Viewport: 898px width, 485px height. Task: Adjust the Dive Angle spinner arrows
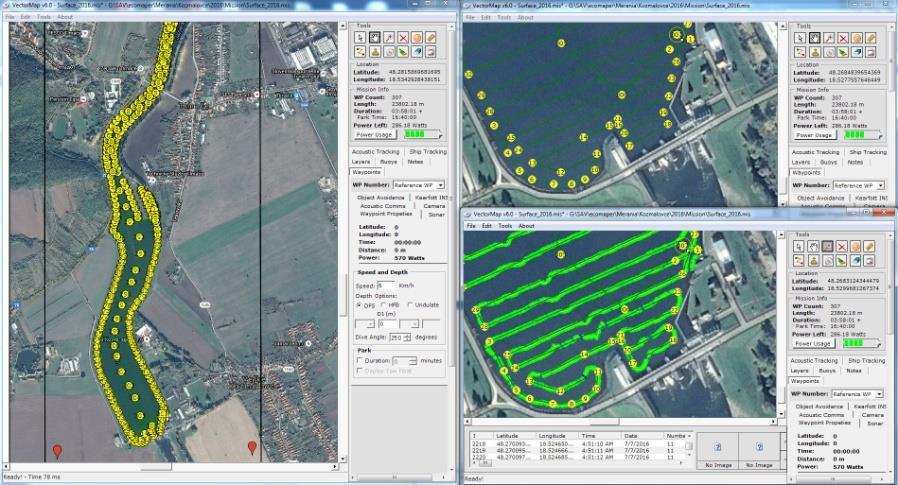(x=407, y=338)
